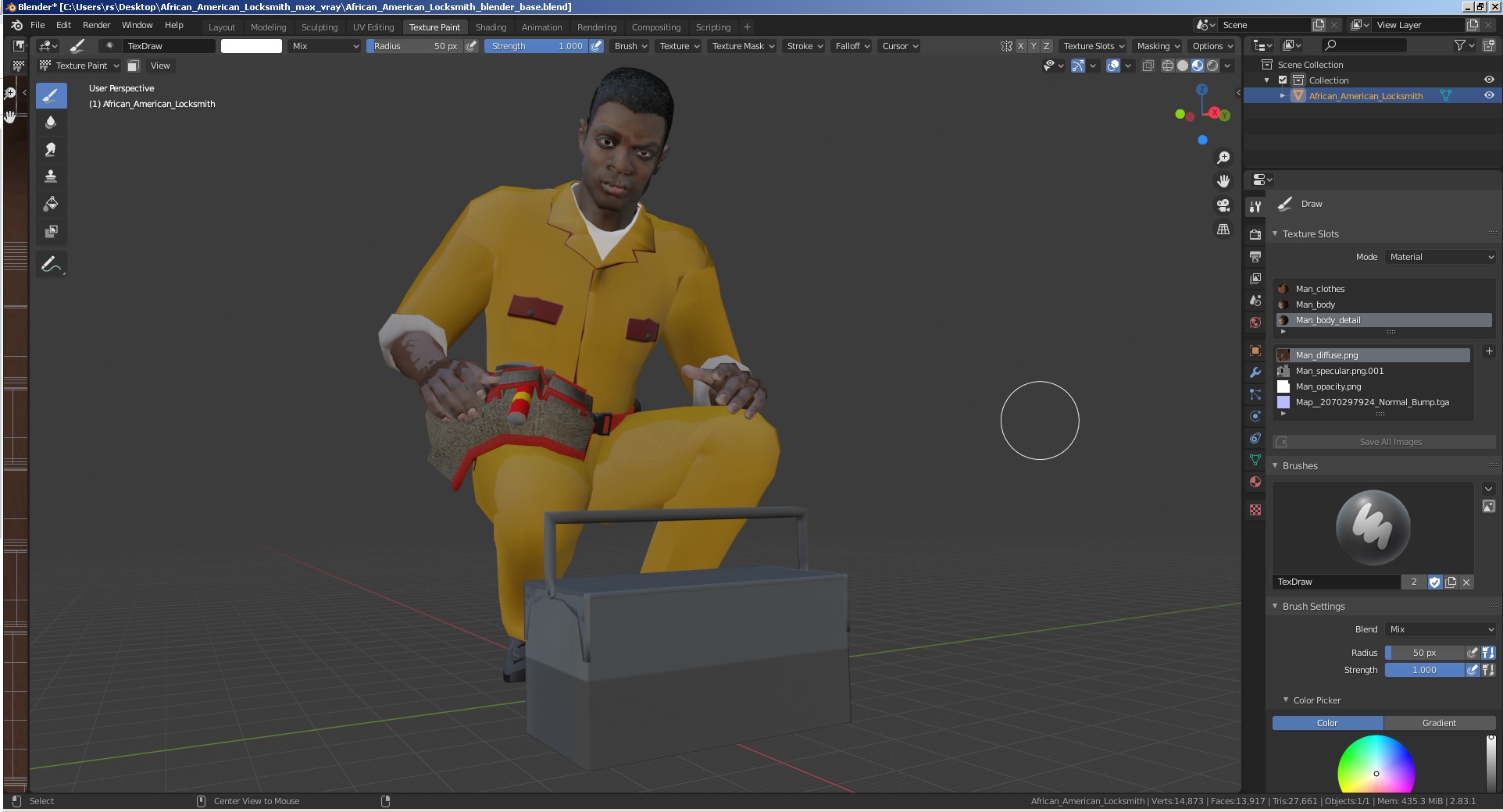Open Render properties tab
1503x812 pixels.
point(1255,234)
